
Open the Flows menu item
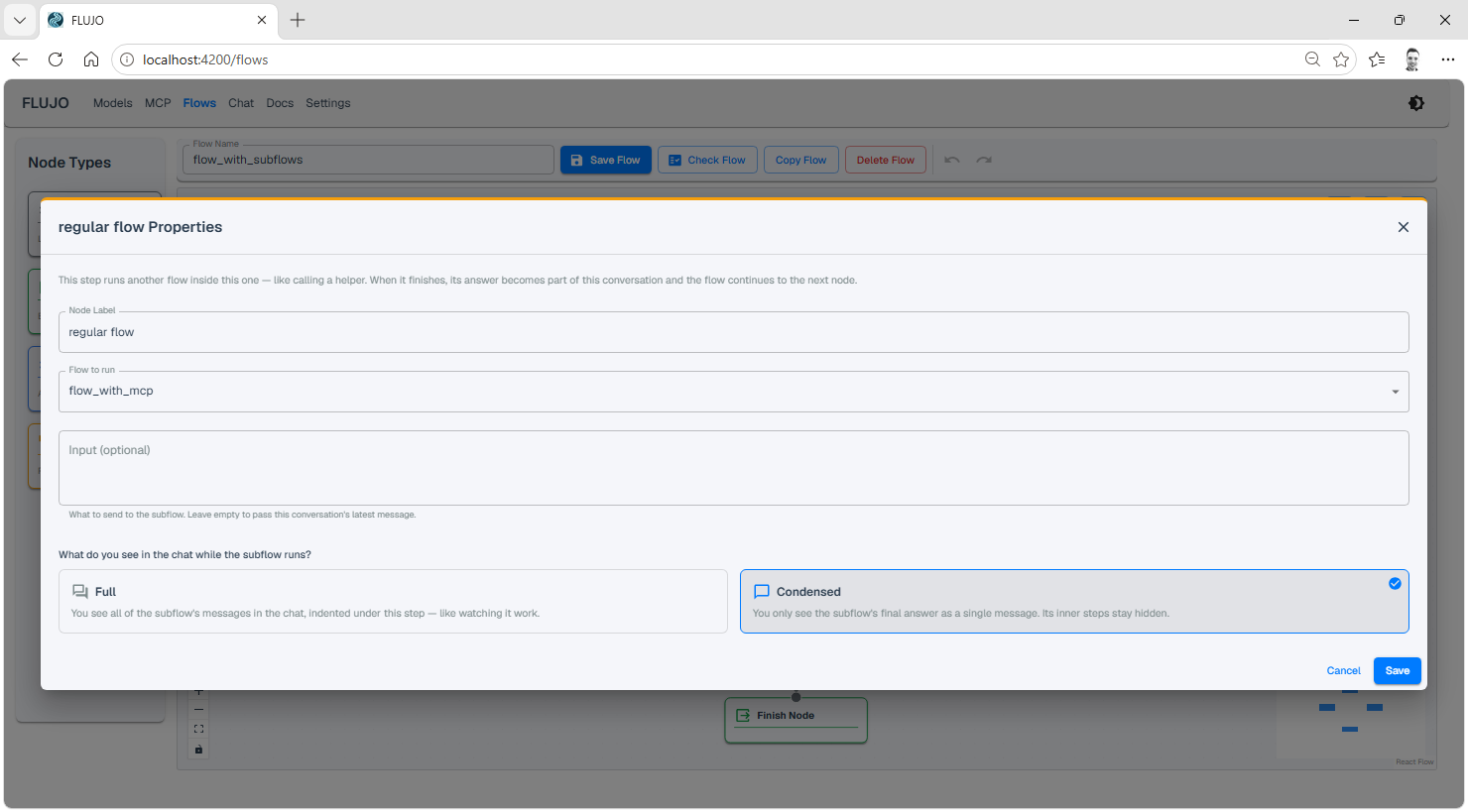[199, 103]
